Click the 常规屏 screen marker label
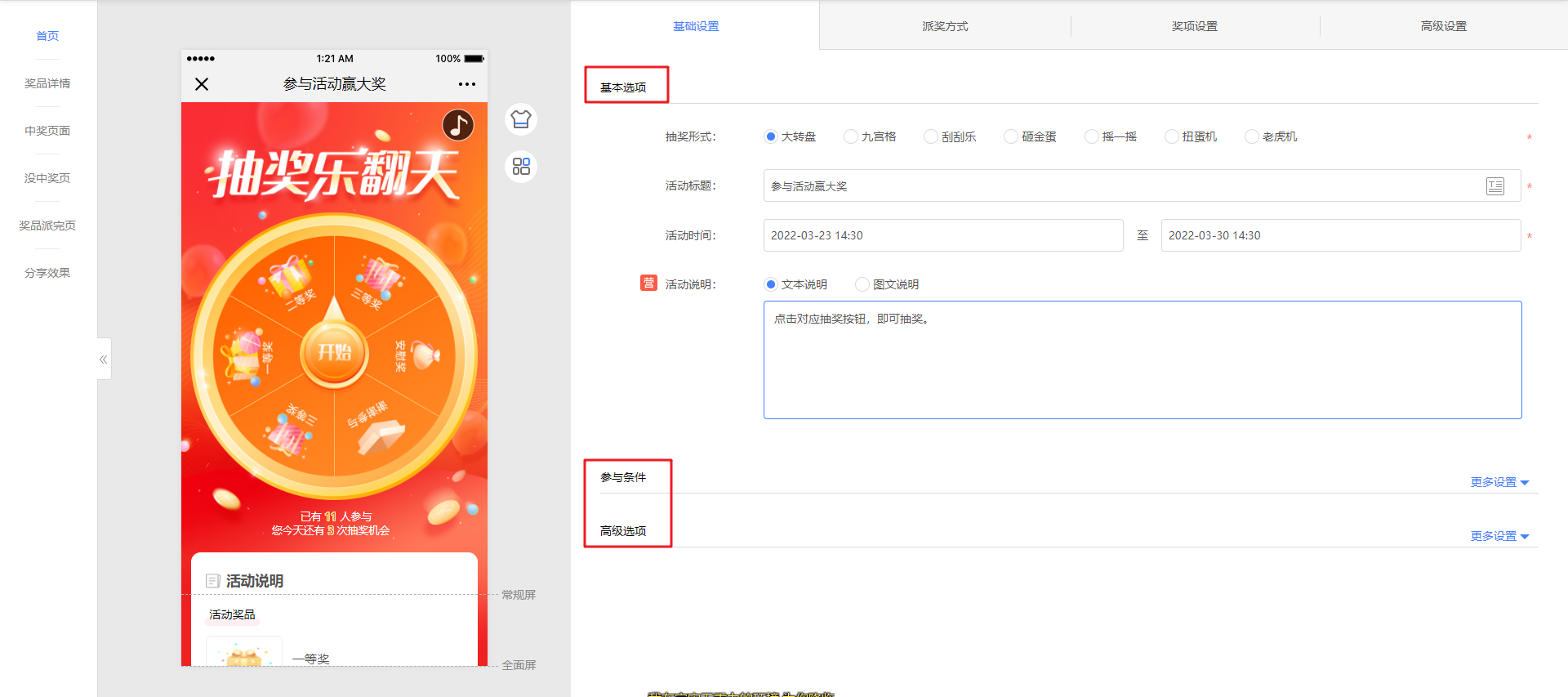The width and height of the screenshot is (1568, 697). [519, 595]
